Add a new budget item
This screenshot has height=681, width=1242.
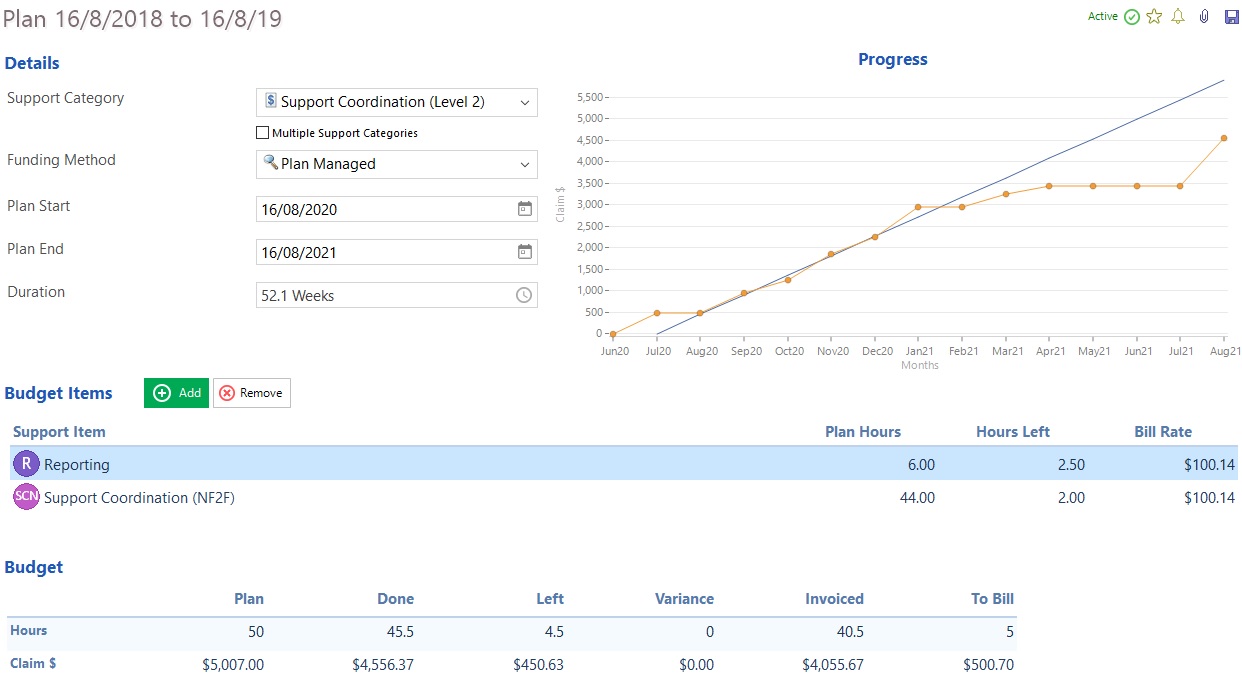tap(177, 393)
